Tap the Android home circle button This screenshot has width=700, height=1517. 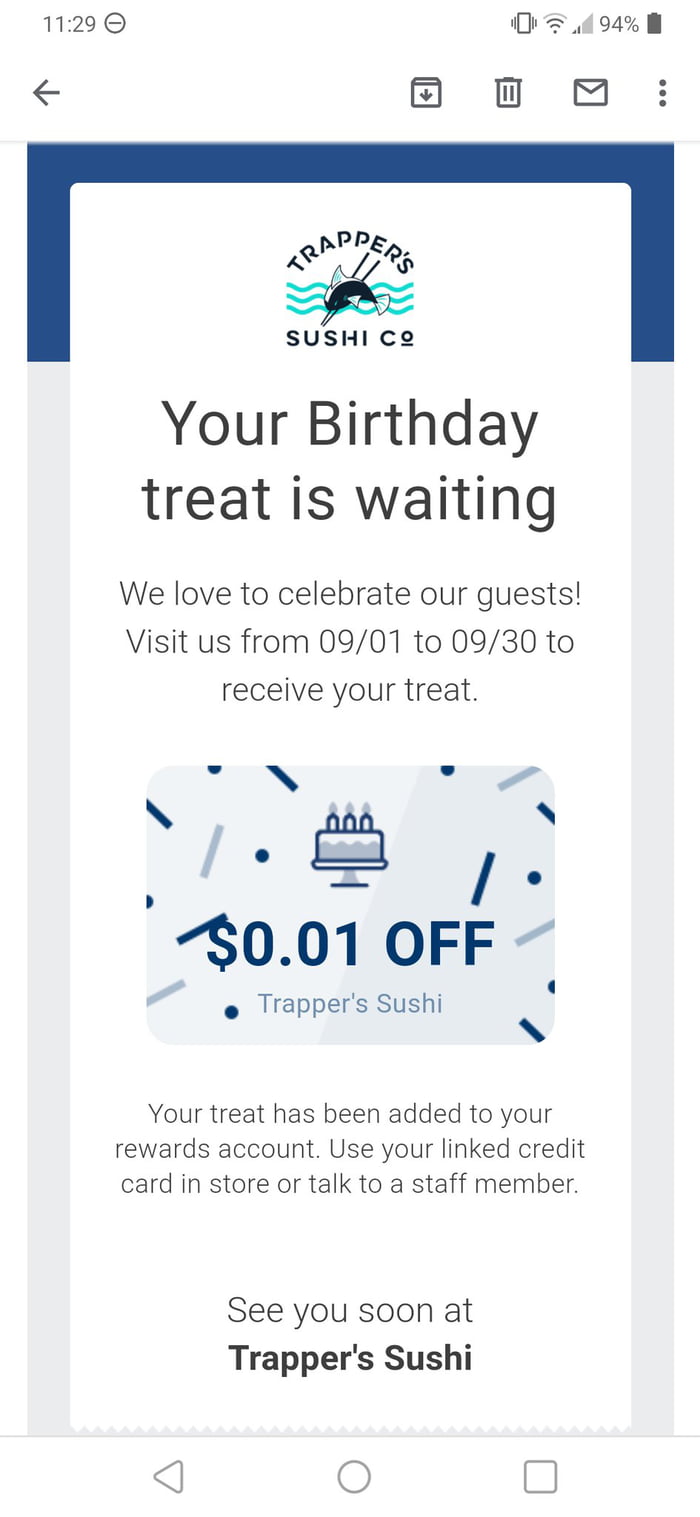coord(355,1475)
